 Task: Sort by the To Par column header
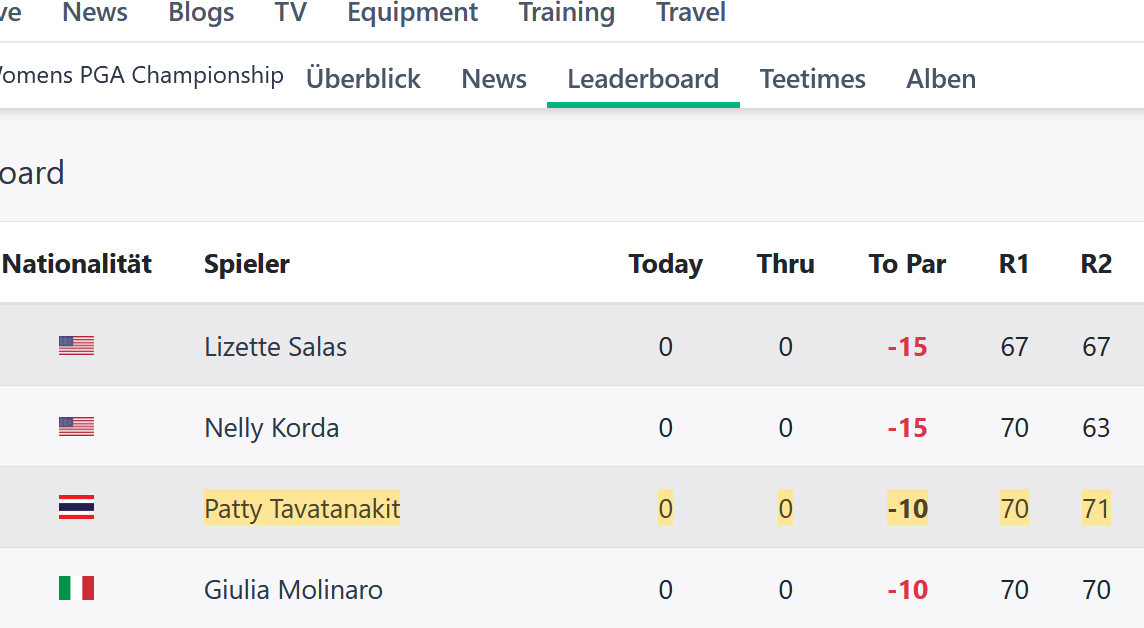(907, 264)
